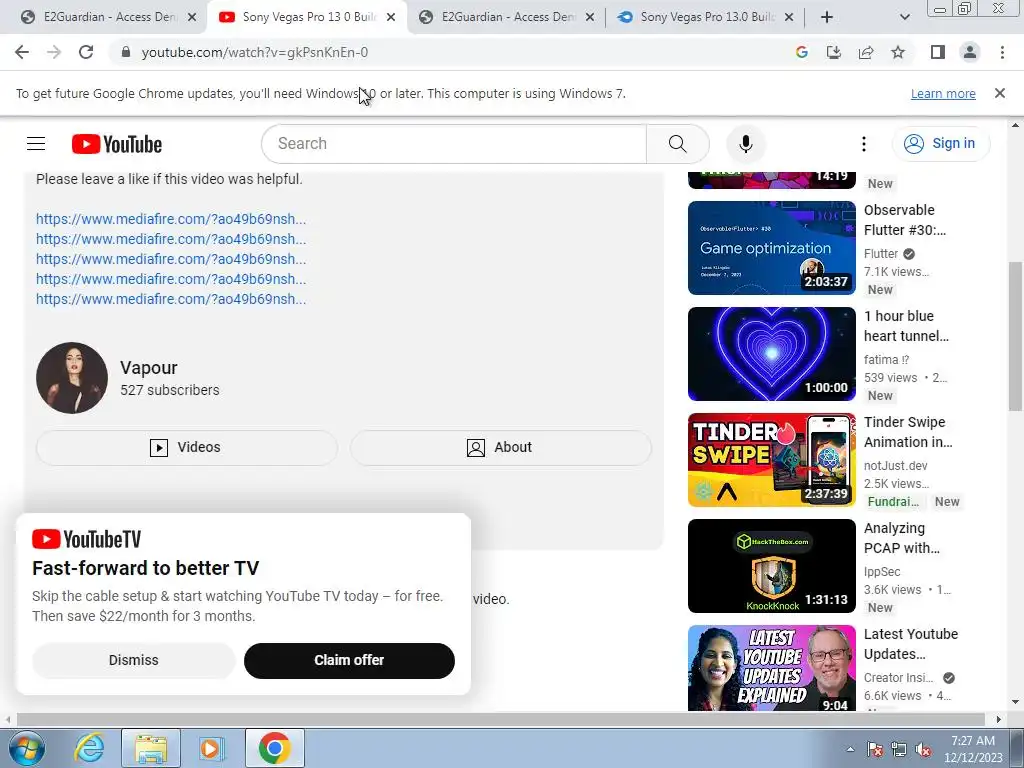Open the channel Videos button
Screen dimensions: 1024x768
(187, 447)
